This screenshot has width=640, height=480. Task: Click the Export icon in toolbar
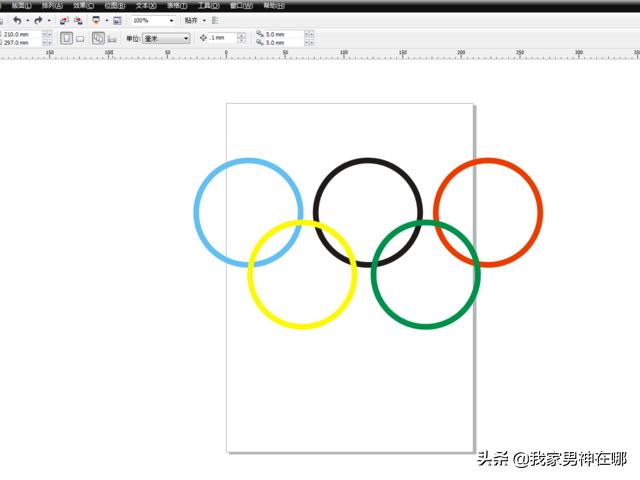78,20
